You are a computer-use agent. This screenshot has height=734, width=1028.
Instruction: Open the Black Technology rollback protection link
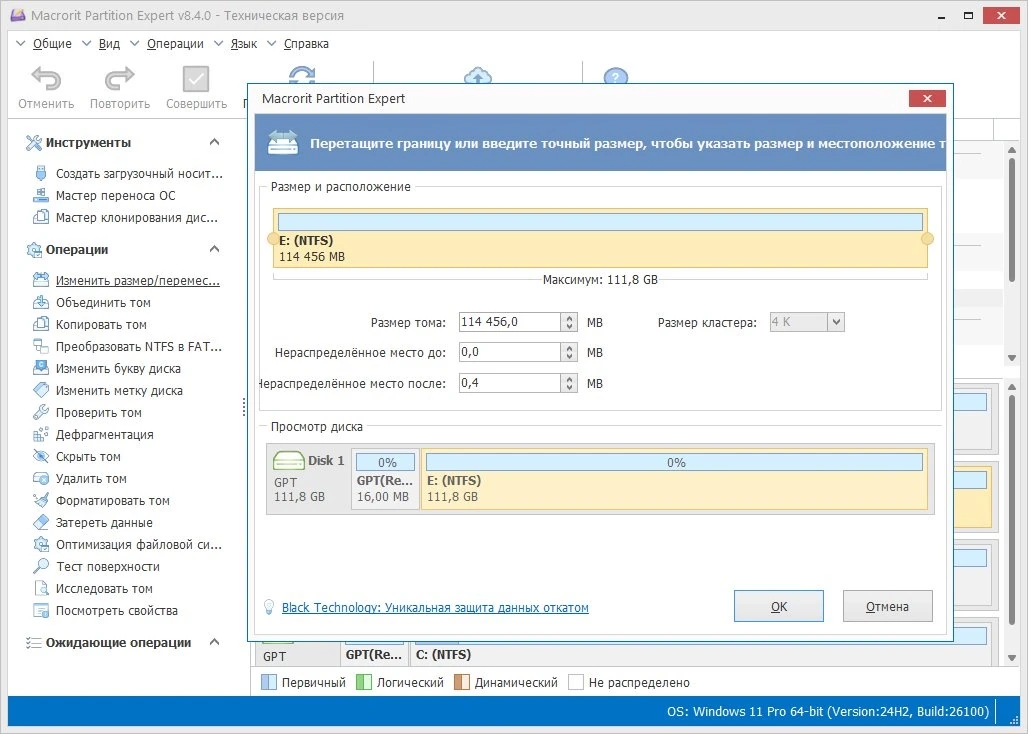click(x=435, y=608)
